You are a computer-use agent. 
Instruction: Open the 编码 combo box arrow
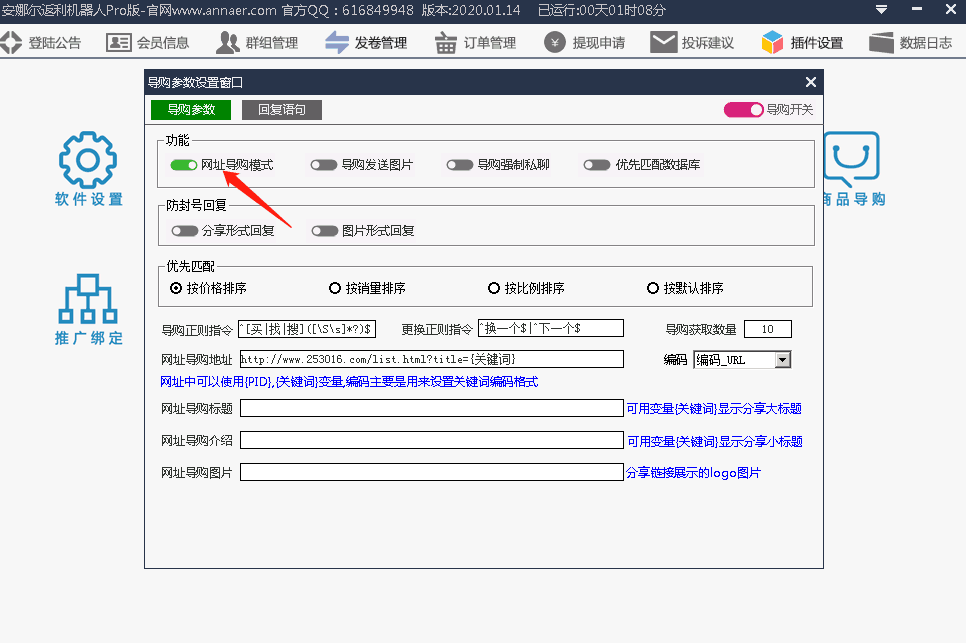[x=782, y=360]
